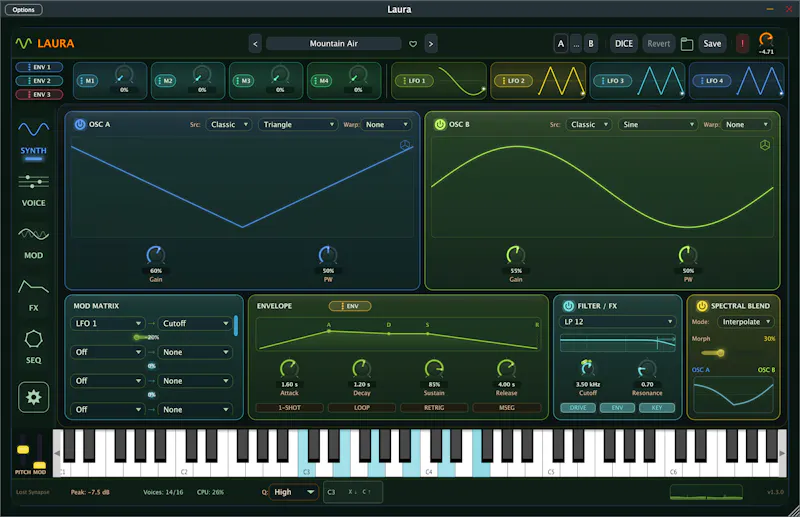Click the OSC A PW knob
Viewport: 800px width, 517px height.
[328, 255]
